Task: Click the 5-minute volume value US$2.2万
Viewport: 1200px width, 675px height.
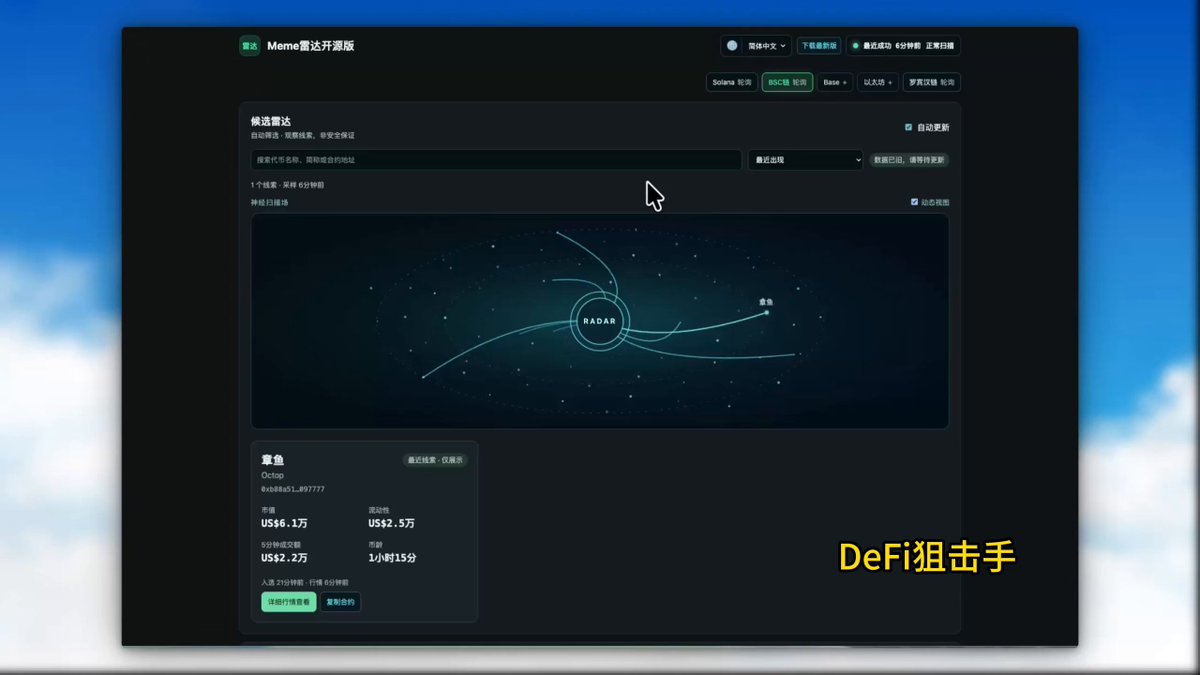Action: coord(284,557)
